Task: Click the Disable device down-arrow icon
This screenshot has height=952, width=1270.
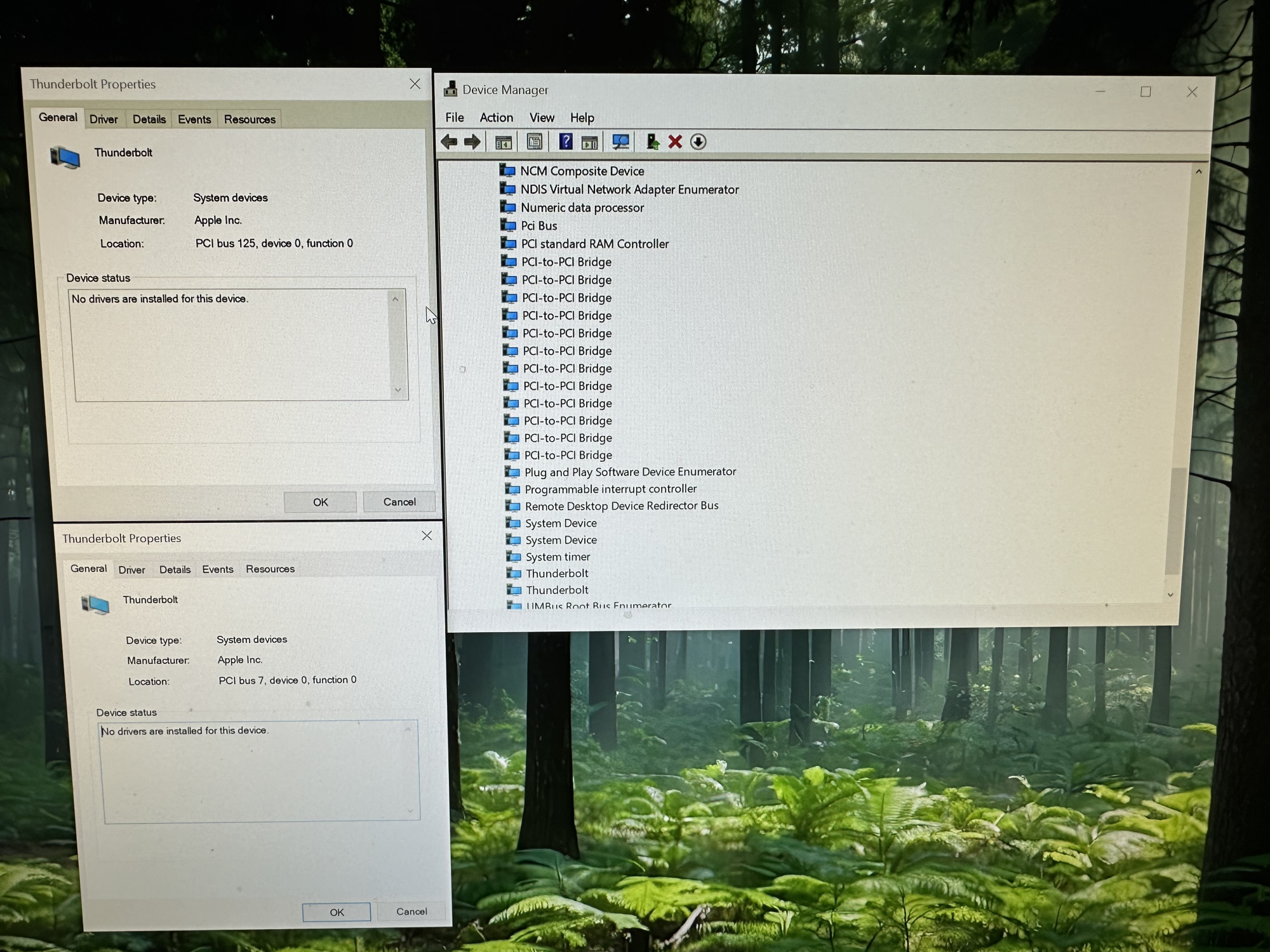Action: click(698, 142)
